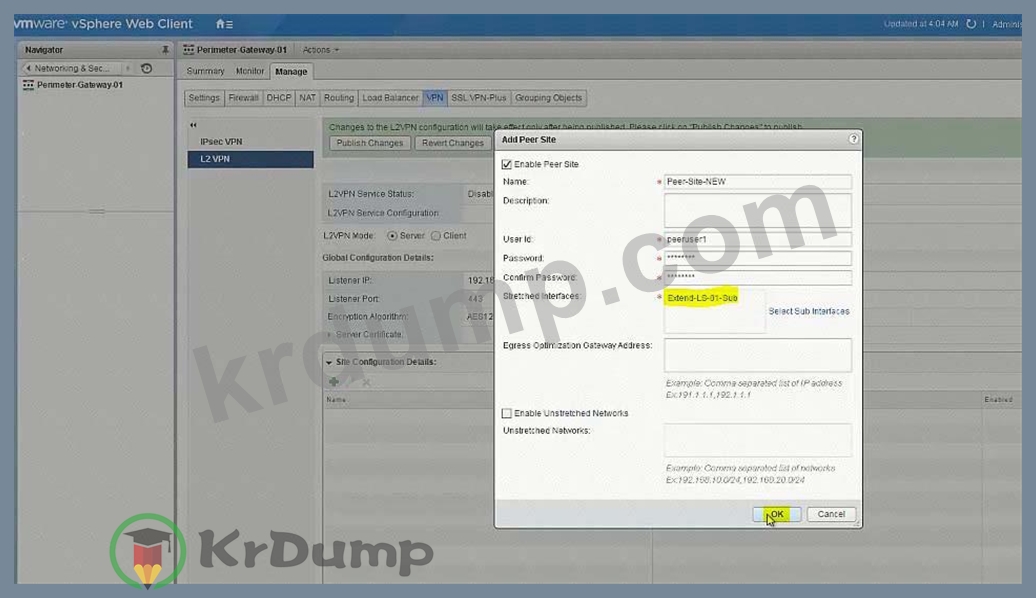This screenshot has height=598, width=1036.
Task: Go back to Networking & Security
Action: [x=71, y=68]
